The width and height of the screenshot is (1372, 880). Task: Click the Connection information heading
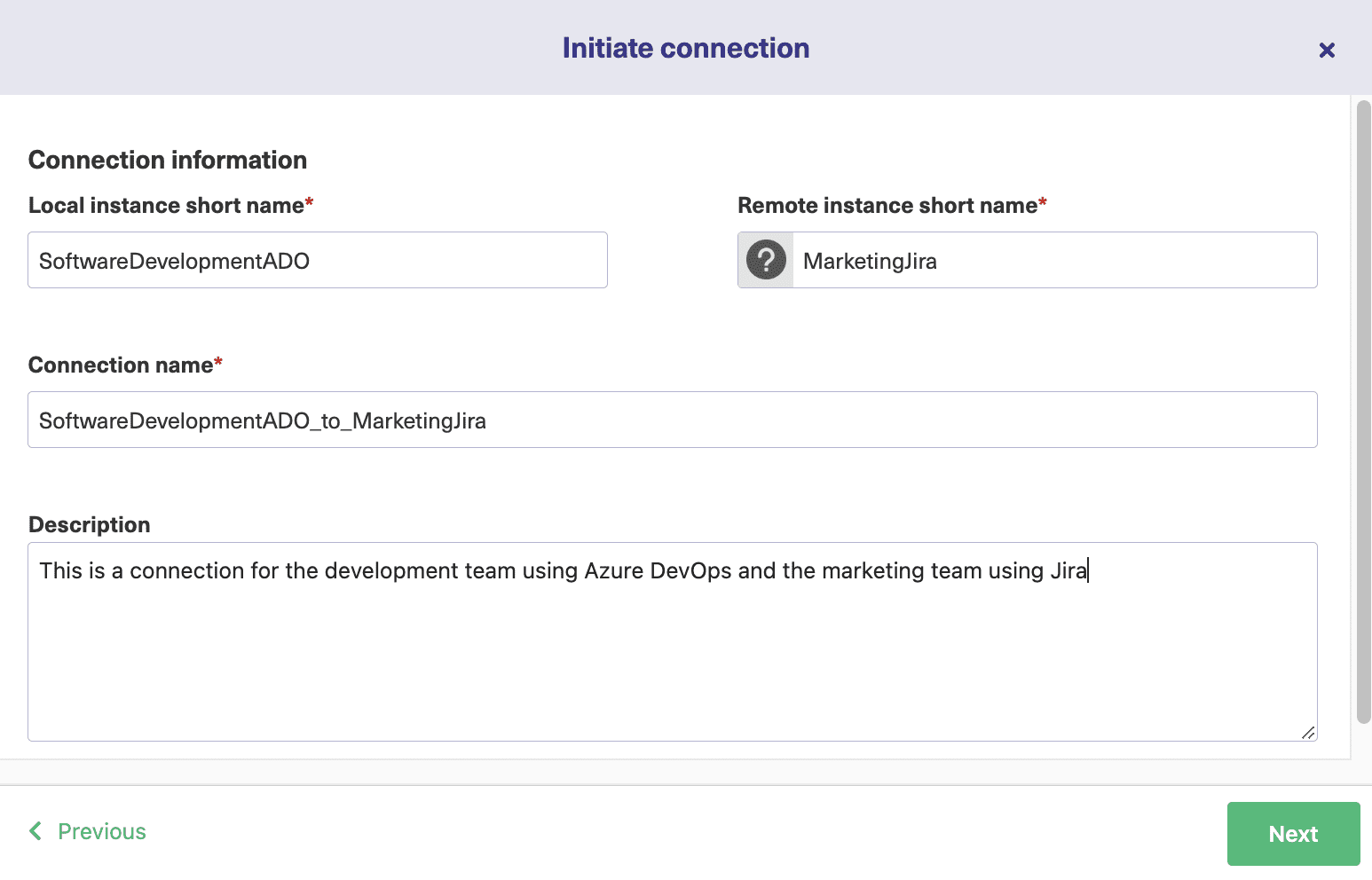point(167,160)
